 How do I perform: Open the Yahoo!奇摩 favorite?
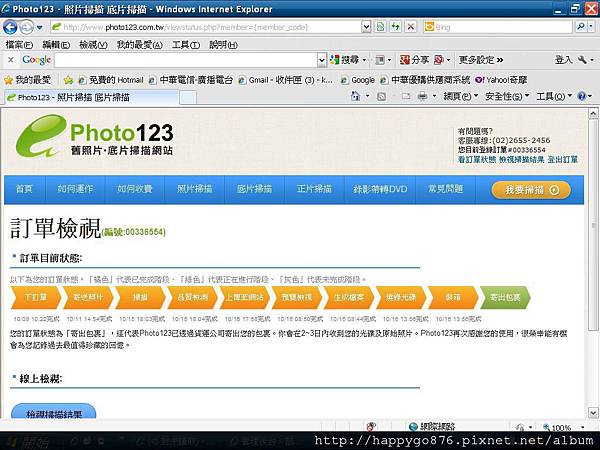point(501,80)
